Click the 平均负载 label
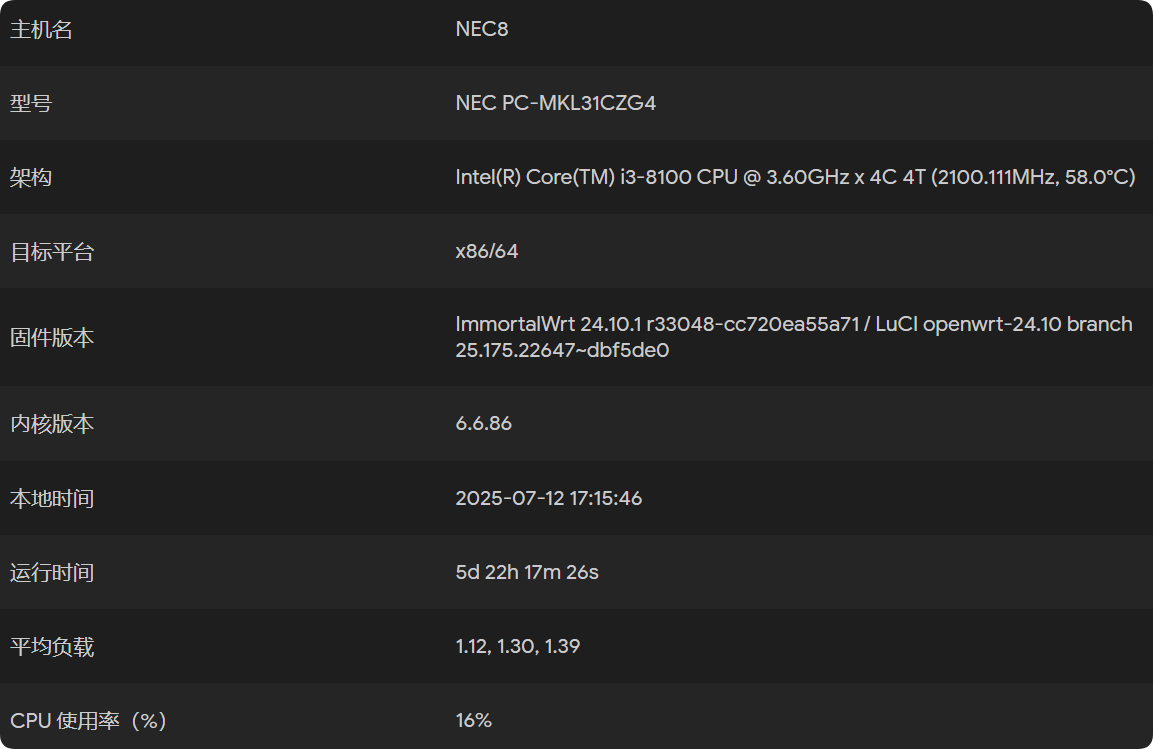The image size is (1153, 749). pos(52,647)
